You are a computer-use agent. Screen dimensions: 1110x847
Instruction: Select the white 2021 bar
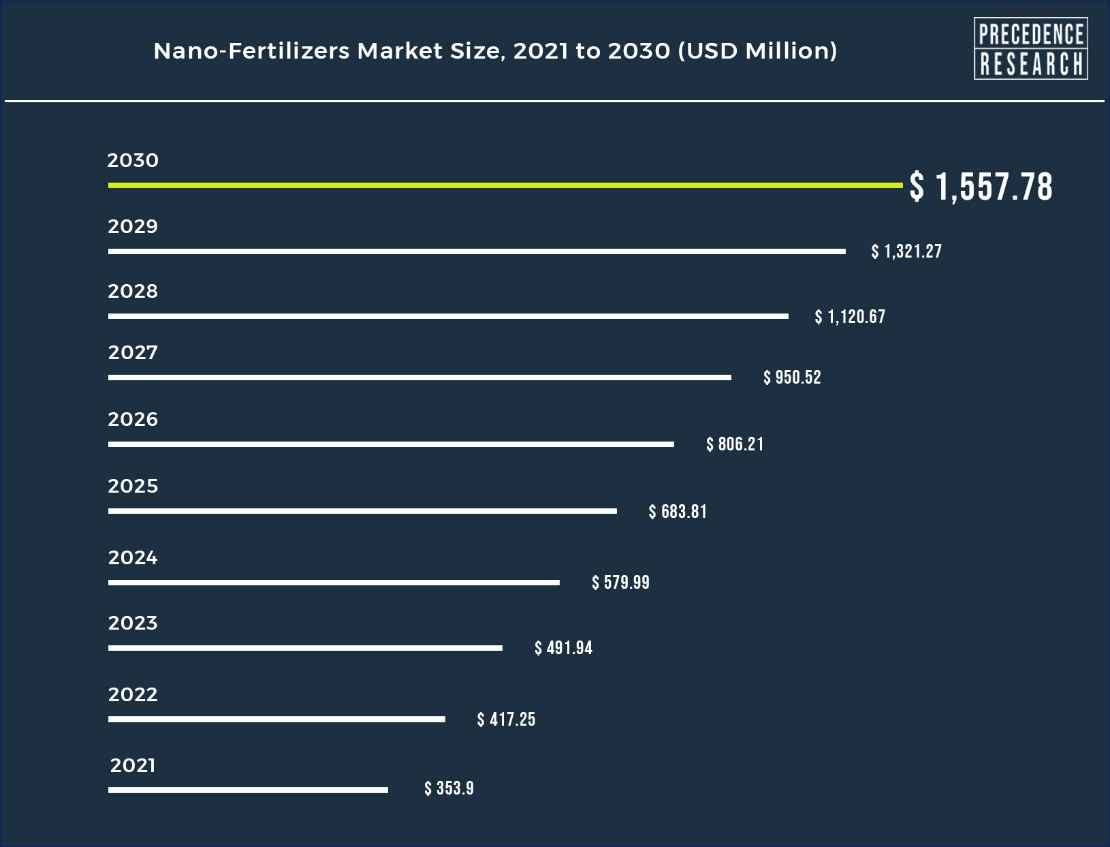click(x=248, y=790)
